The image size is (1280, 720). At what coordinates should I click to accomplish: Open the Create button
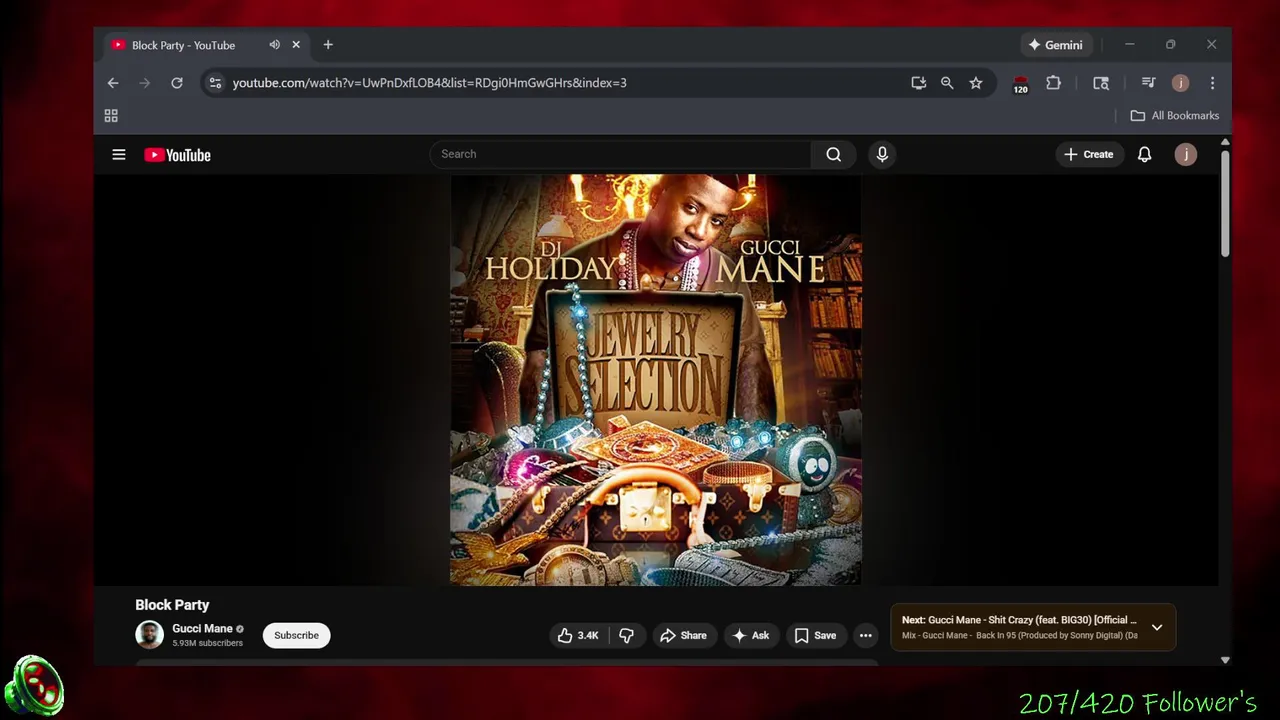(x=1088, y=154)
